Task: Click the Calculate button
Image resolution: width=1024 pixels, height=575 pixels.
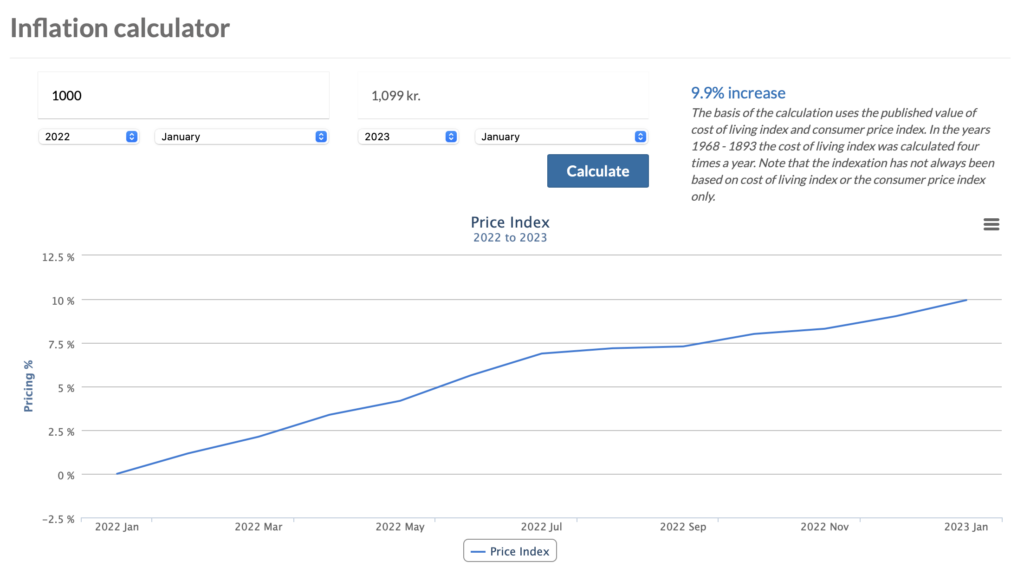Action: 598,171
